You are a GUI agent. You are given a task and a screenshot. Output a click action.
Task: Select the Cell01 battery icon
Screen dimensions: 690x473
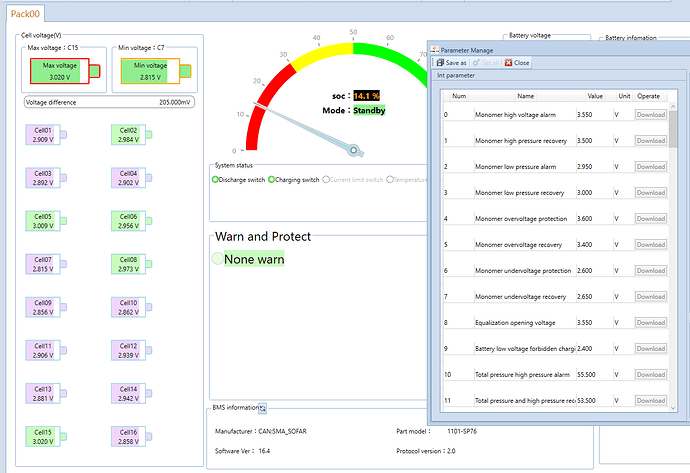[46, 135]
